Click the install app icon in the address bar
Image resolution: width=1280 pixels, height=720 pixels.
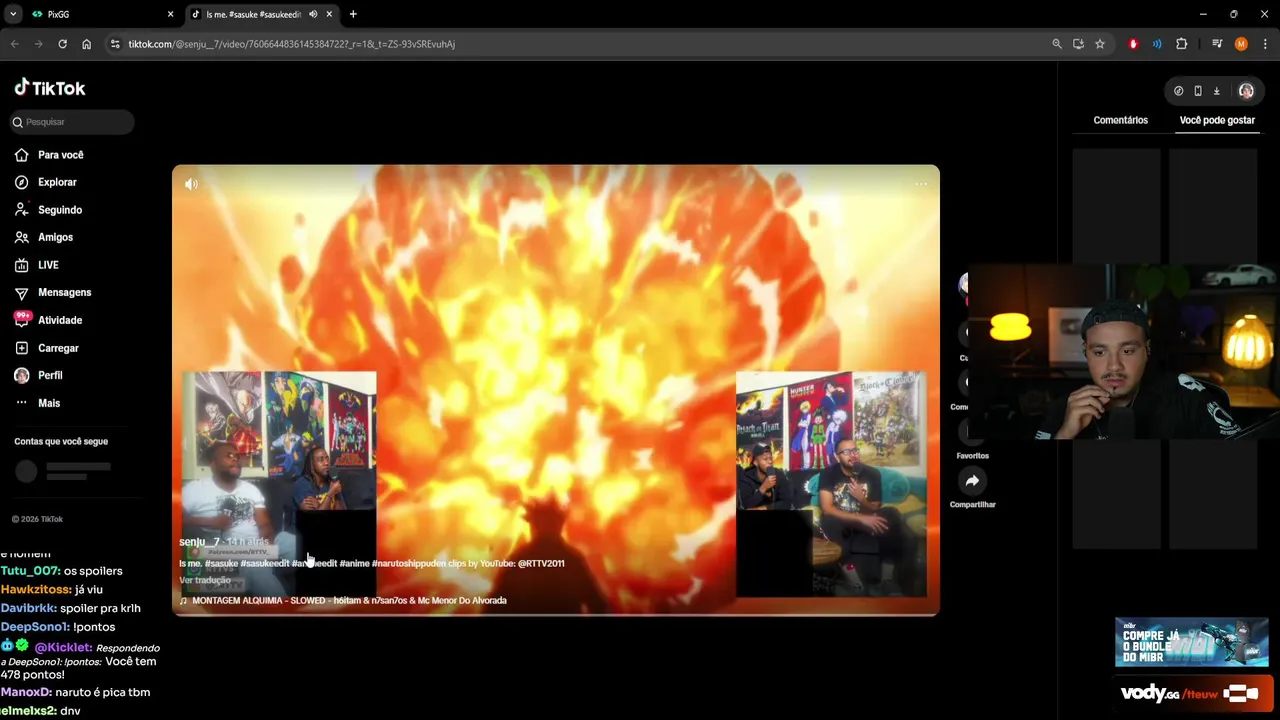coord(1078,44)
